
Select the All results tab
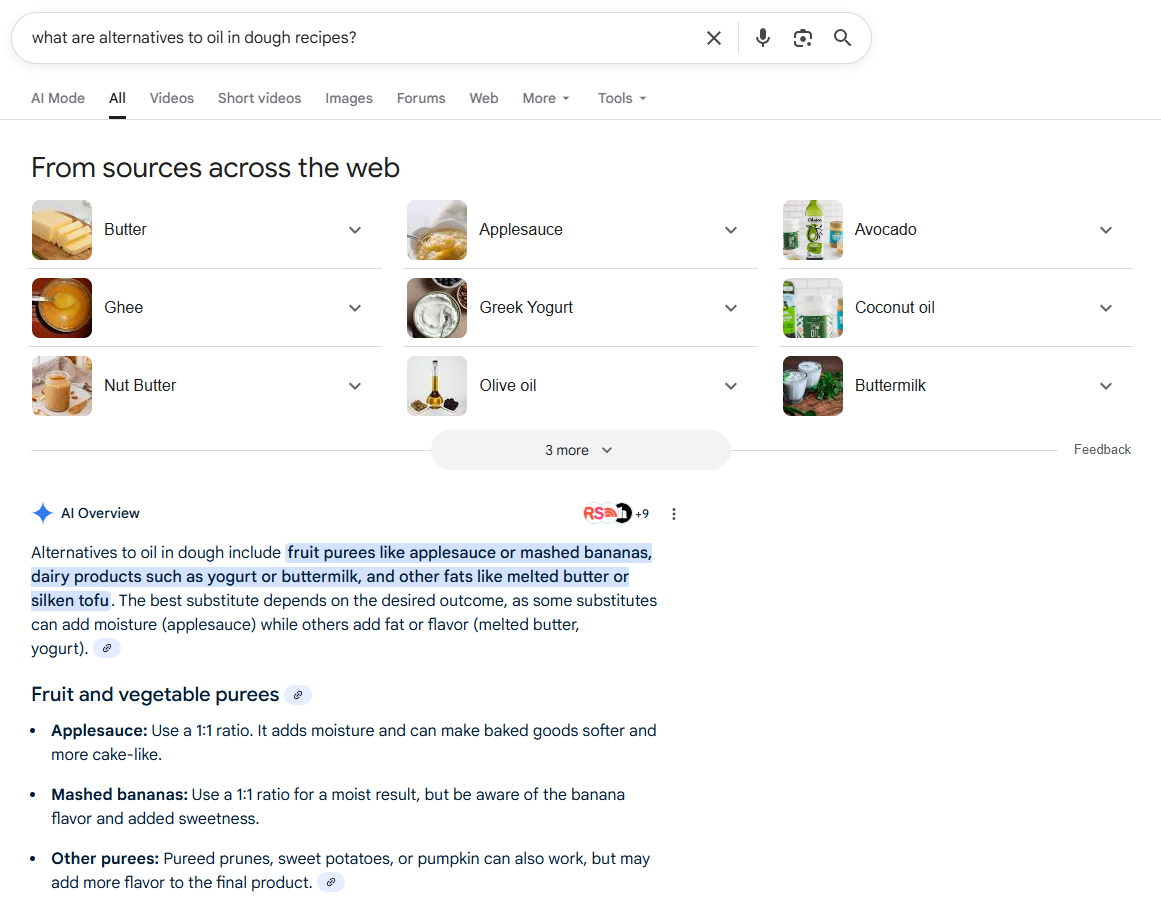117,98
